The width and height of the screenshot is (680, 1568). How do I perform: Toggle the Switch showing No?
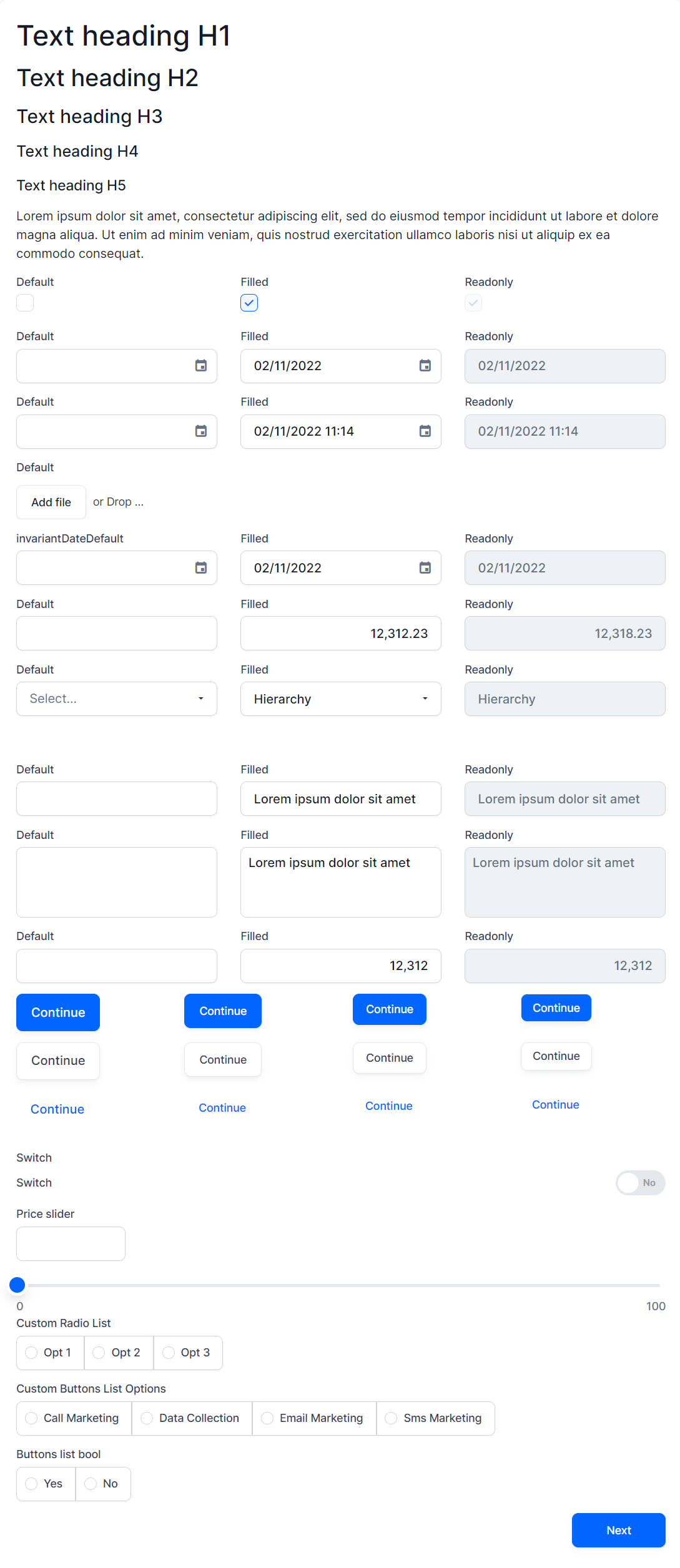pyautogui.click(x=640, y=1183)
